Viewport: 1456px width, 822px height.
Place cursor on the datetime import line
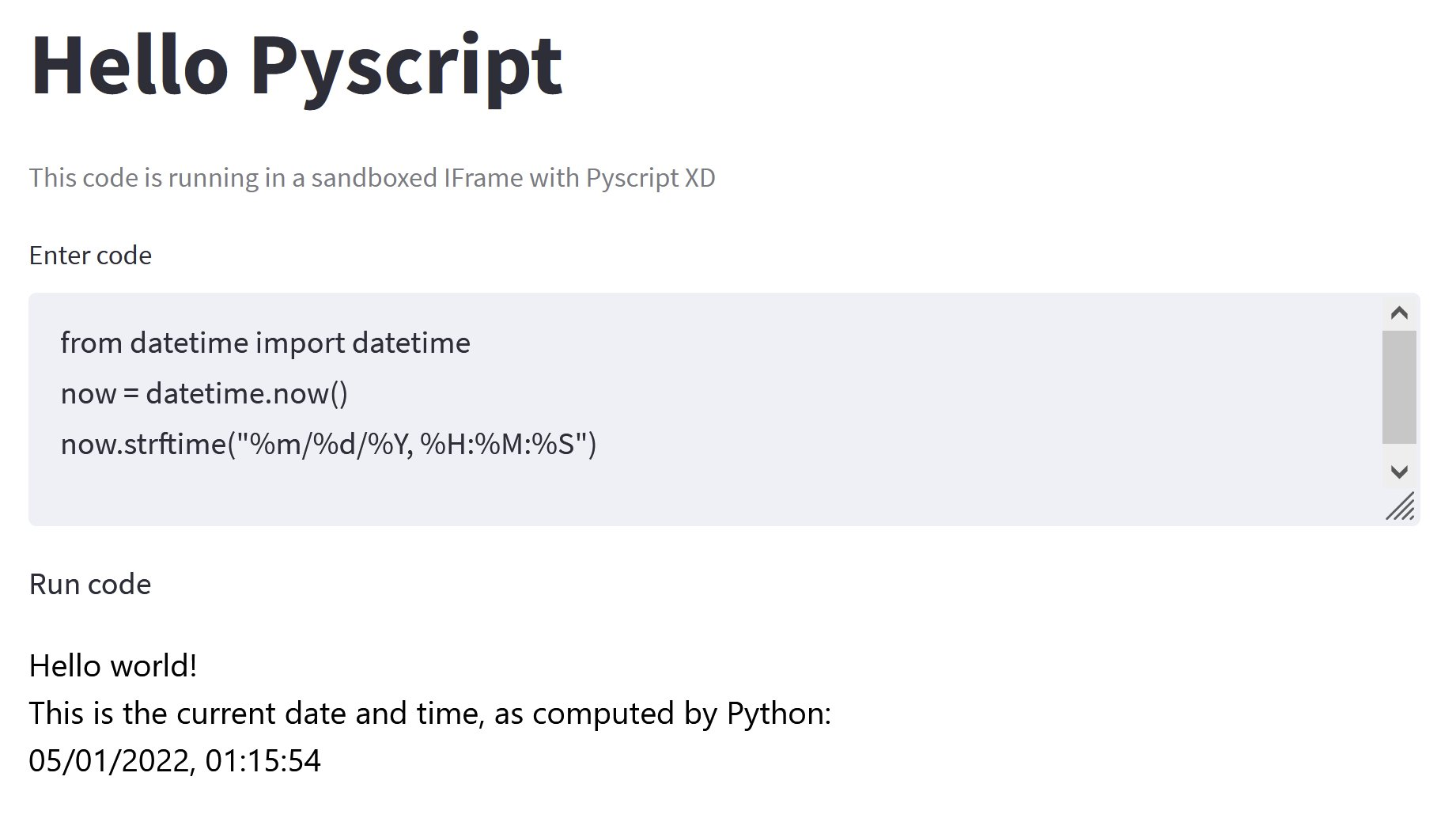tap(265, 343)
